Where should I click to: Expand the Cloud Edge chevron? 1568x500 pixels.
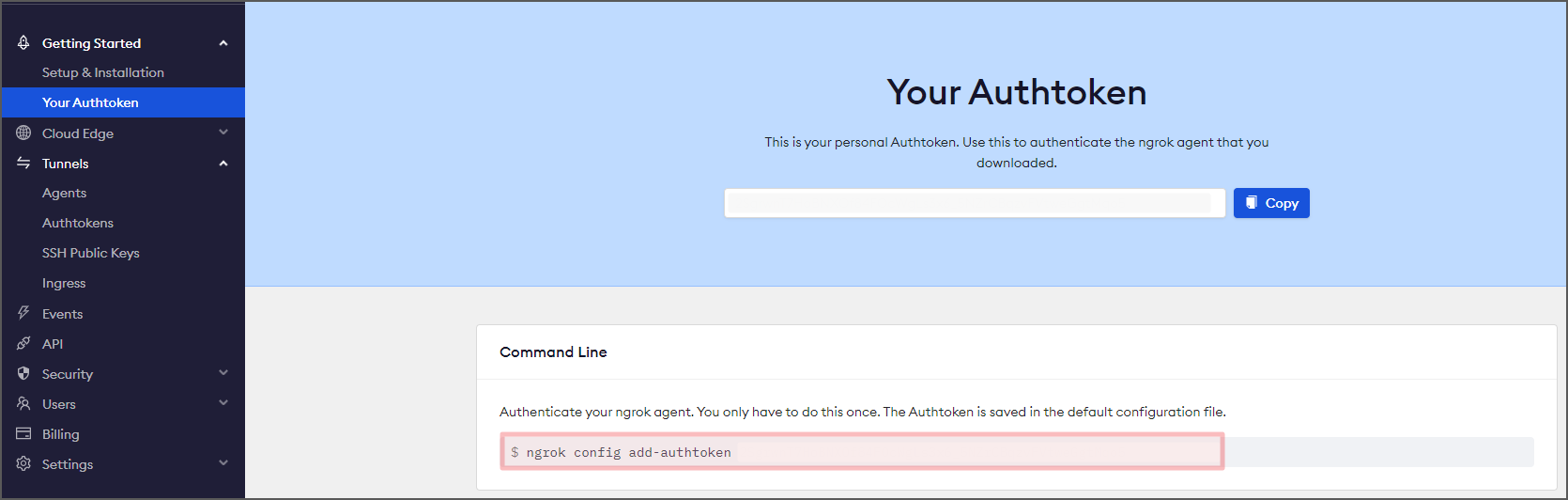(223, 133)
